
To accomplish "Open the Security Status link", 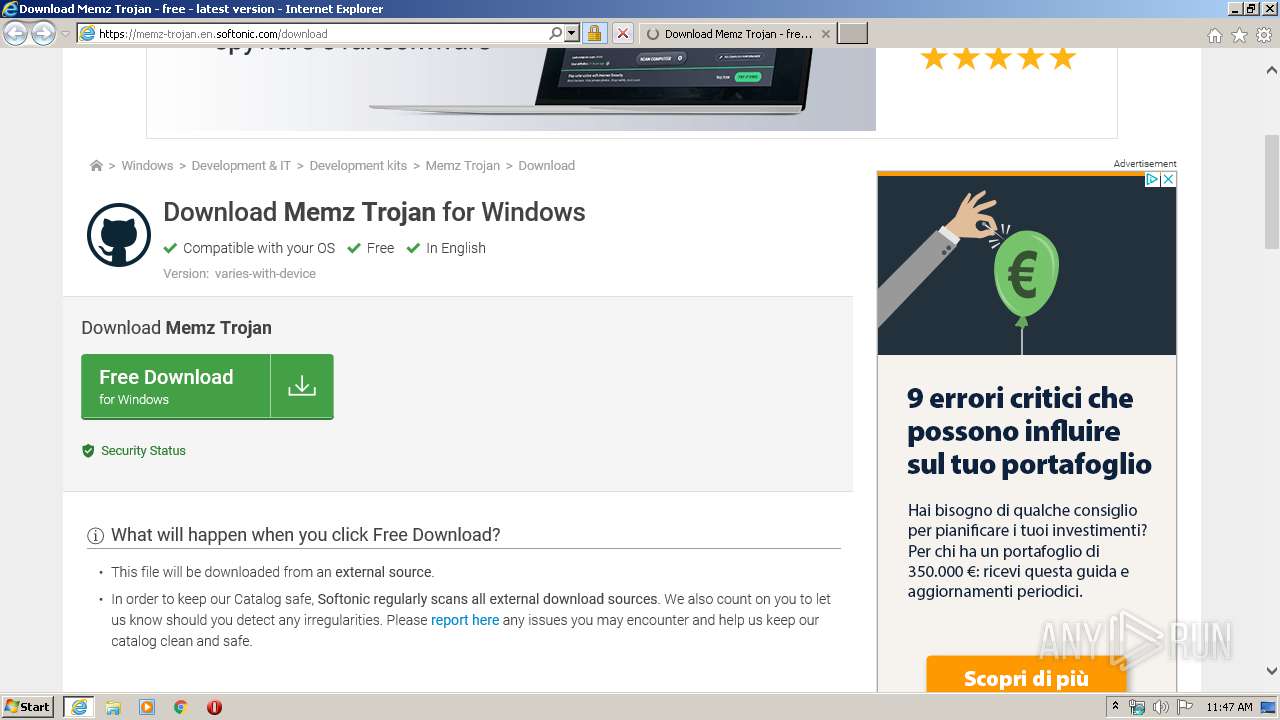I will 143,451.
